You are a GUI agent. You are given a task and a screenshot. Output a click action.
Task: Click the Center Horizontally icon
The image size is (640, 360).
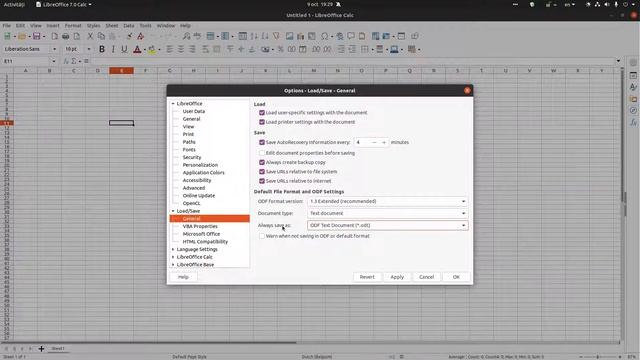(181, 49)
